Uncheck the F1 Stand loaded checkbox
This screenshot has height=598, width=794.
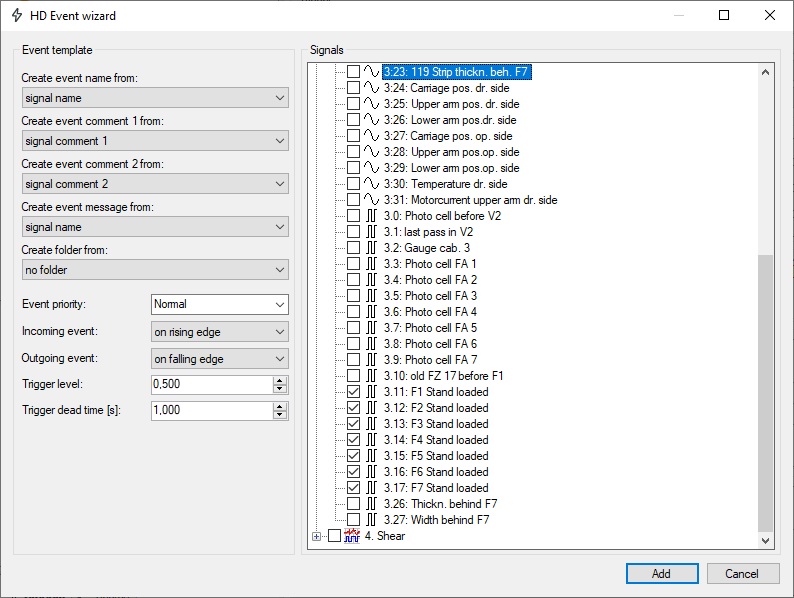pyautogui.click(x=353, y=392)
